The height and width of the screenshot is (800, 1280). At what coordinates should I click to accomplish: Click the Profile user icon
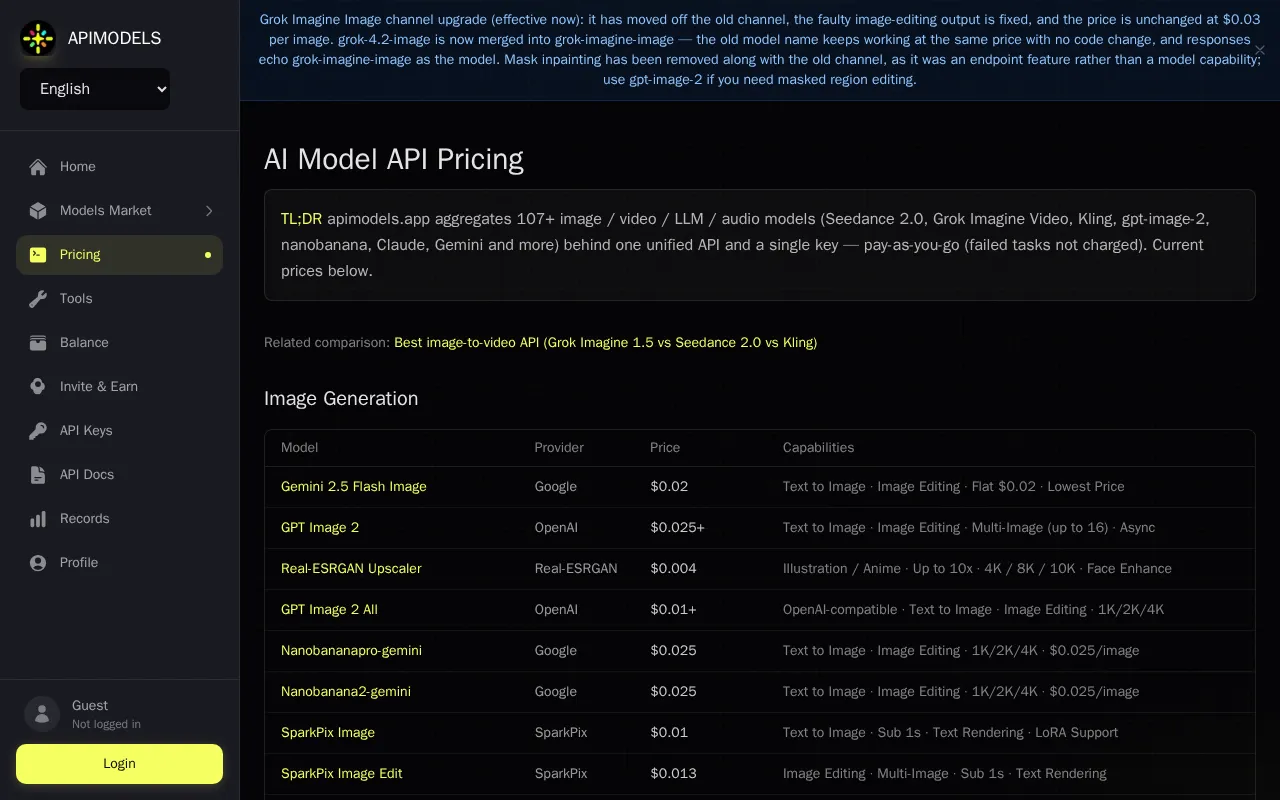38,563
